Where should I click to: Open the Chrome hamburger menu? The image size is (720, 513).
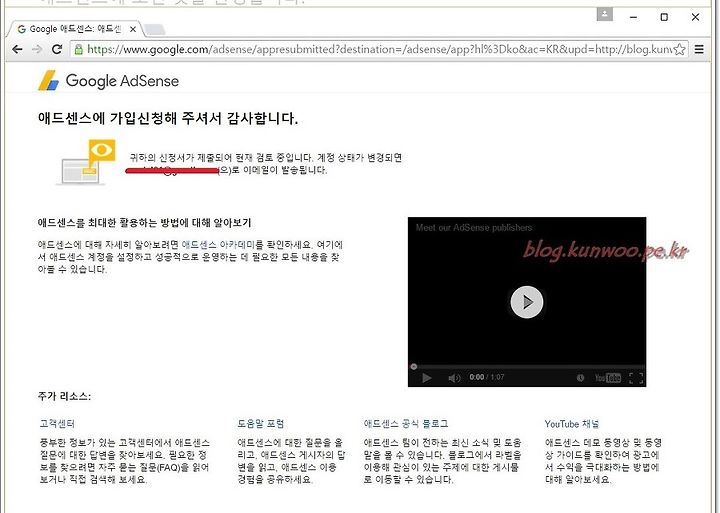click(699, 50)
